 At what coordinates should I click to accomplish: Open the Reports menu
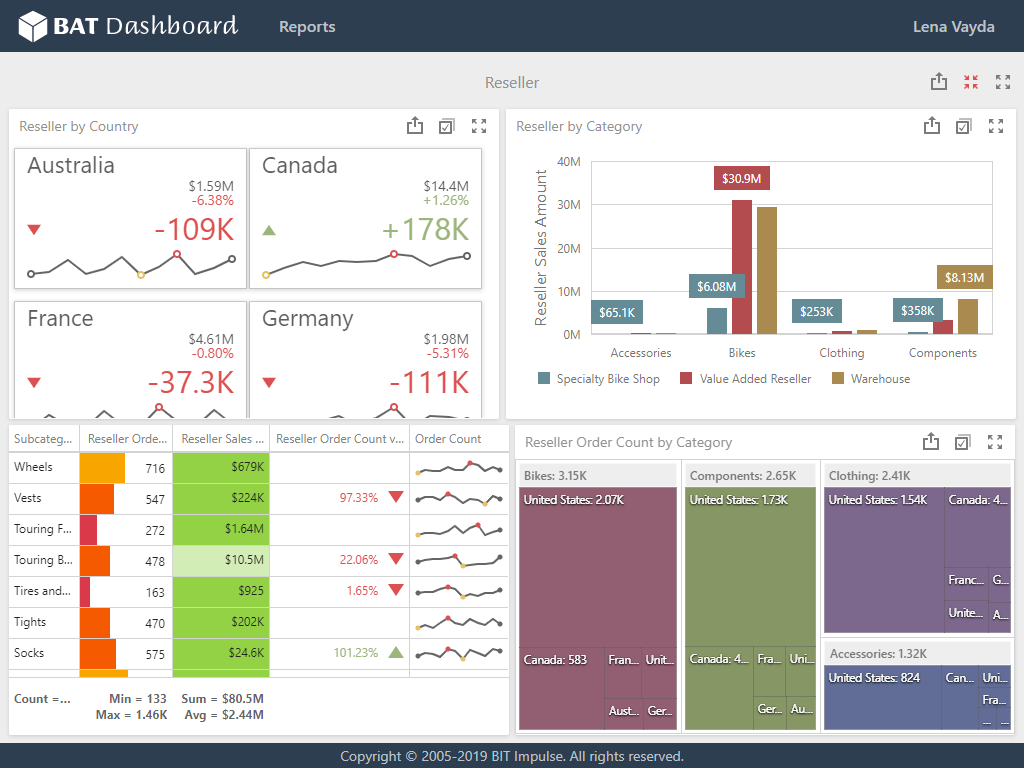click(x=307, y=27)
